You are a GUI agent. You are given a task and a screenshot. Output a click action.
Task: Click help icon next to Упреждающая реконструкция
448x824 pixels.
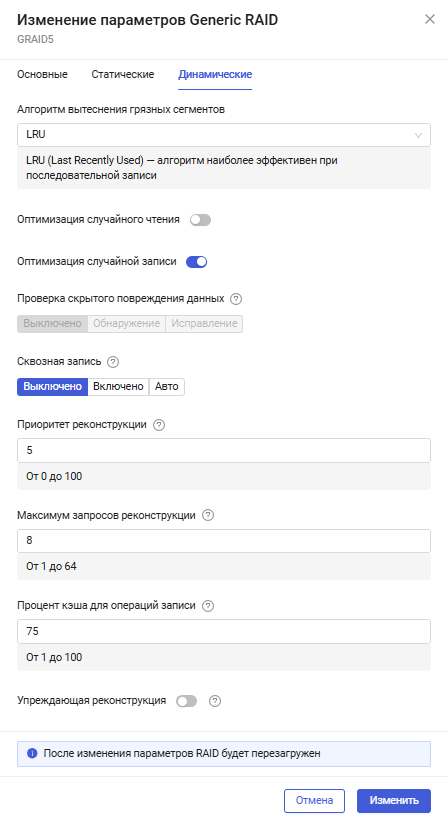pyautogui.click(x=215, y=701)
